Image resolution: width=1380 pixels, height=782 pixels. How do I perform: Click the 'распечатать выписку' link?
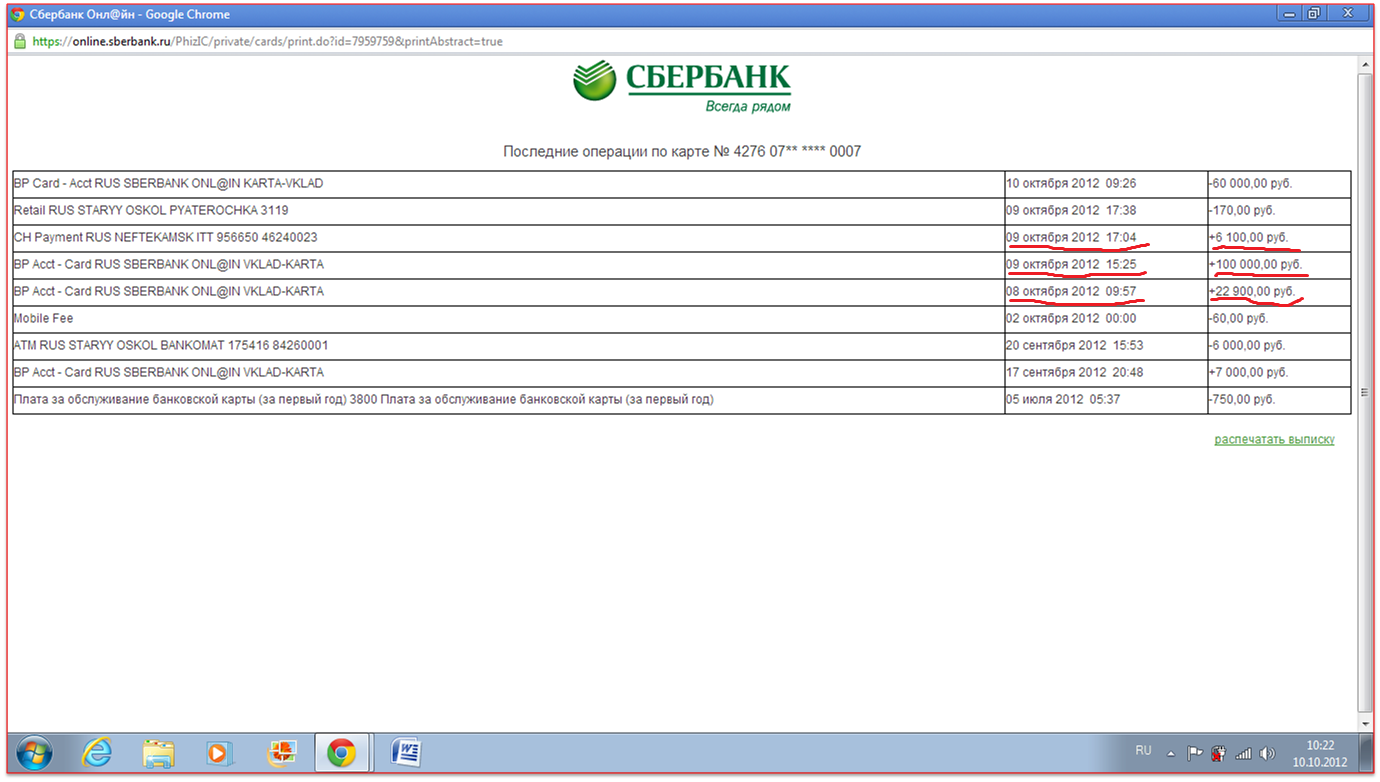[1274, 439]
